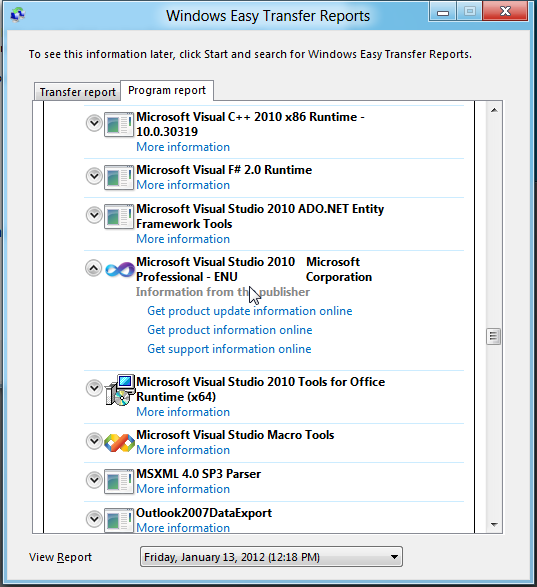Open More information for MSXML 4.0 SP3 Parser
The width and height of the screenshot is (537, 587).
point(183,489)
